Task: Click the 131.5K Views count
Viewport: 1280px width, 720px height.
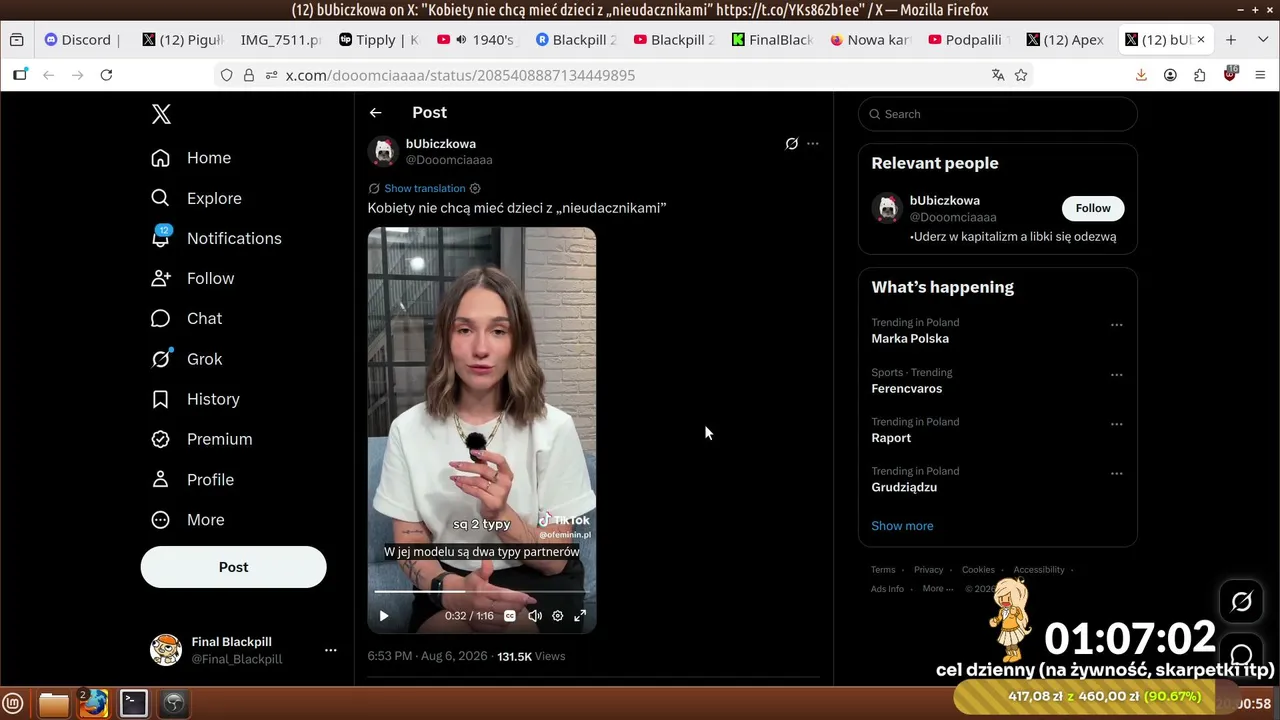Action: click(x=531, y=656)
